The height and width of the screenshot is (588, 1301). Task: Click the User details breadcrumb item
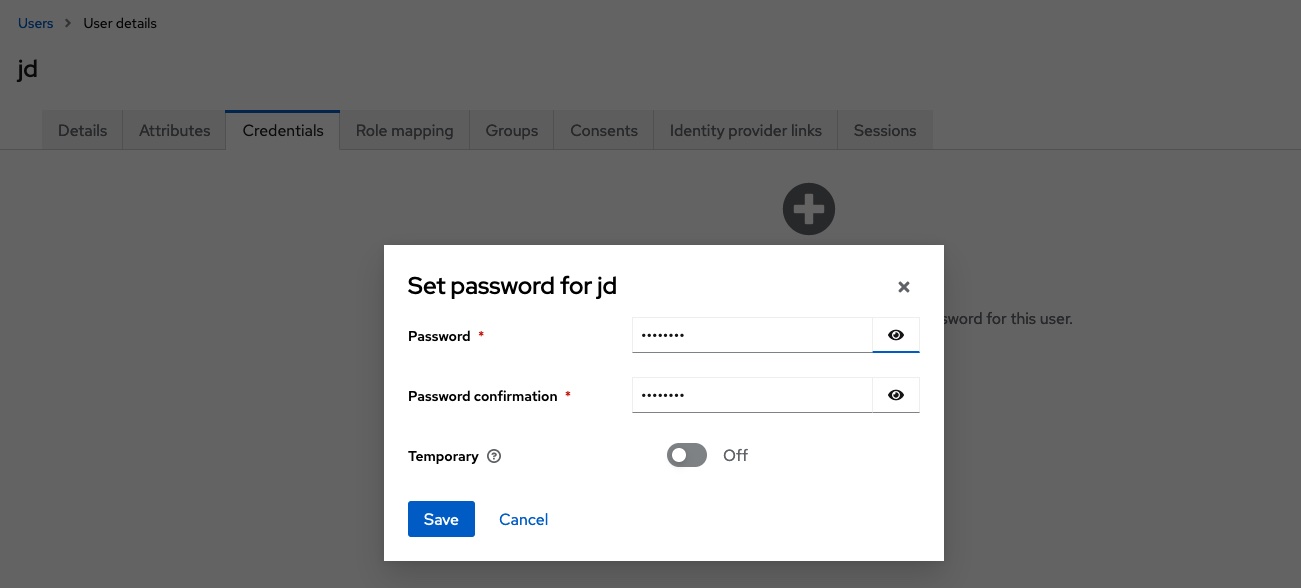tap(120, 23)
